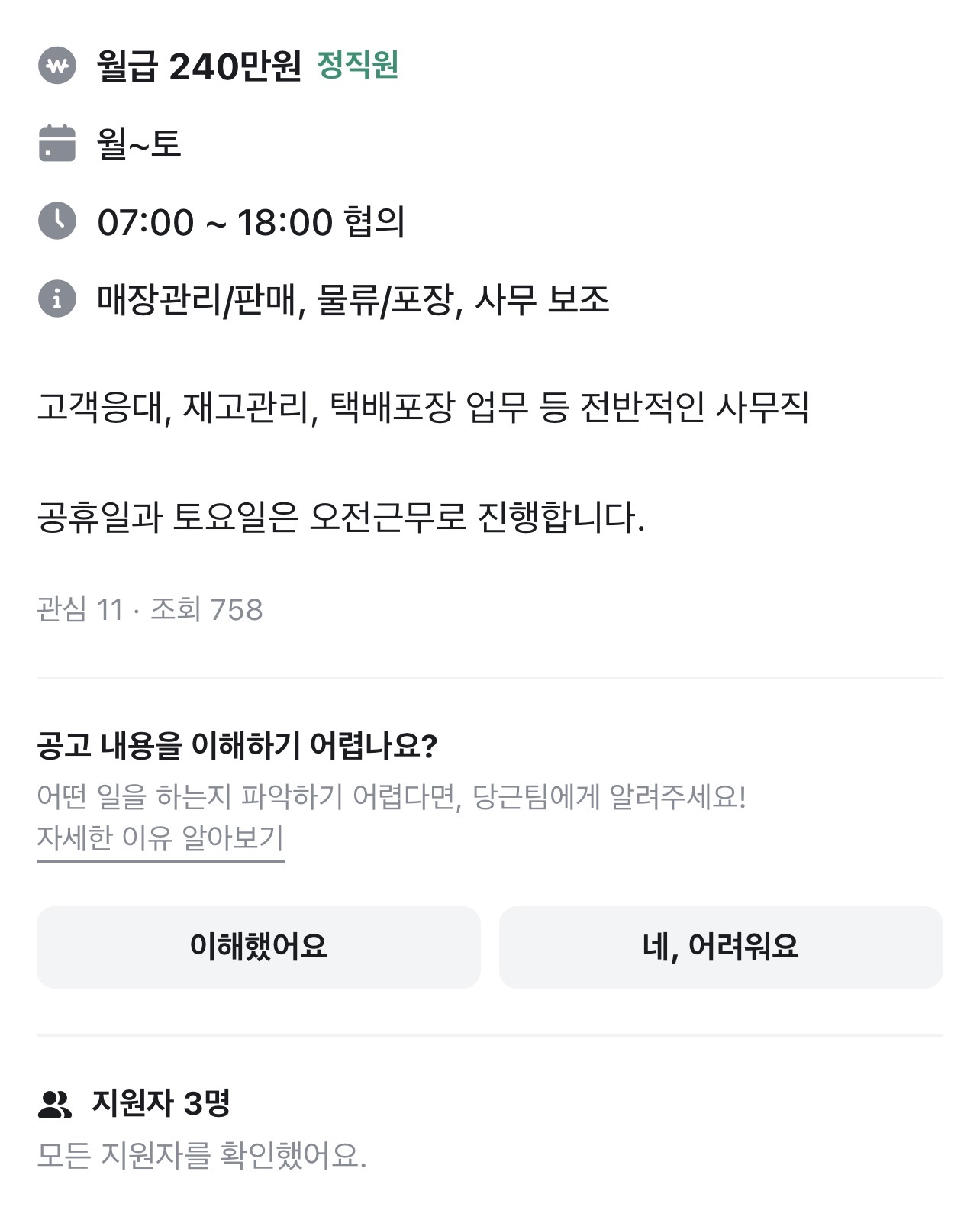Click the 월급 240만원 salary text
Image resolution: width=980 pixels, height=1220 pixels.
point(199,66)
